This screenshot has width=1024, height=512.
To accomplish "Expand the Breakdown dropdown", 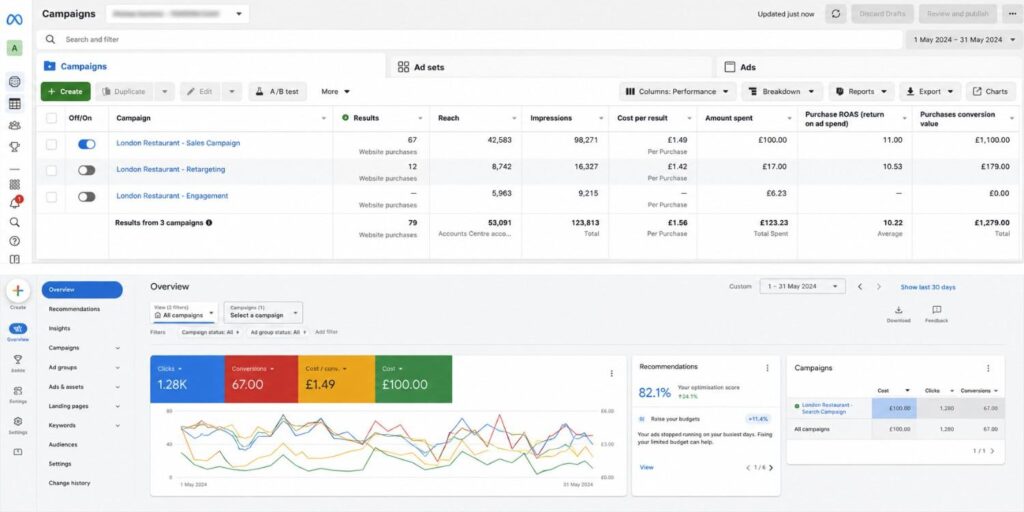I will click(782, 91).
